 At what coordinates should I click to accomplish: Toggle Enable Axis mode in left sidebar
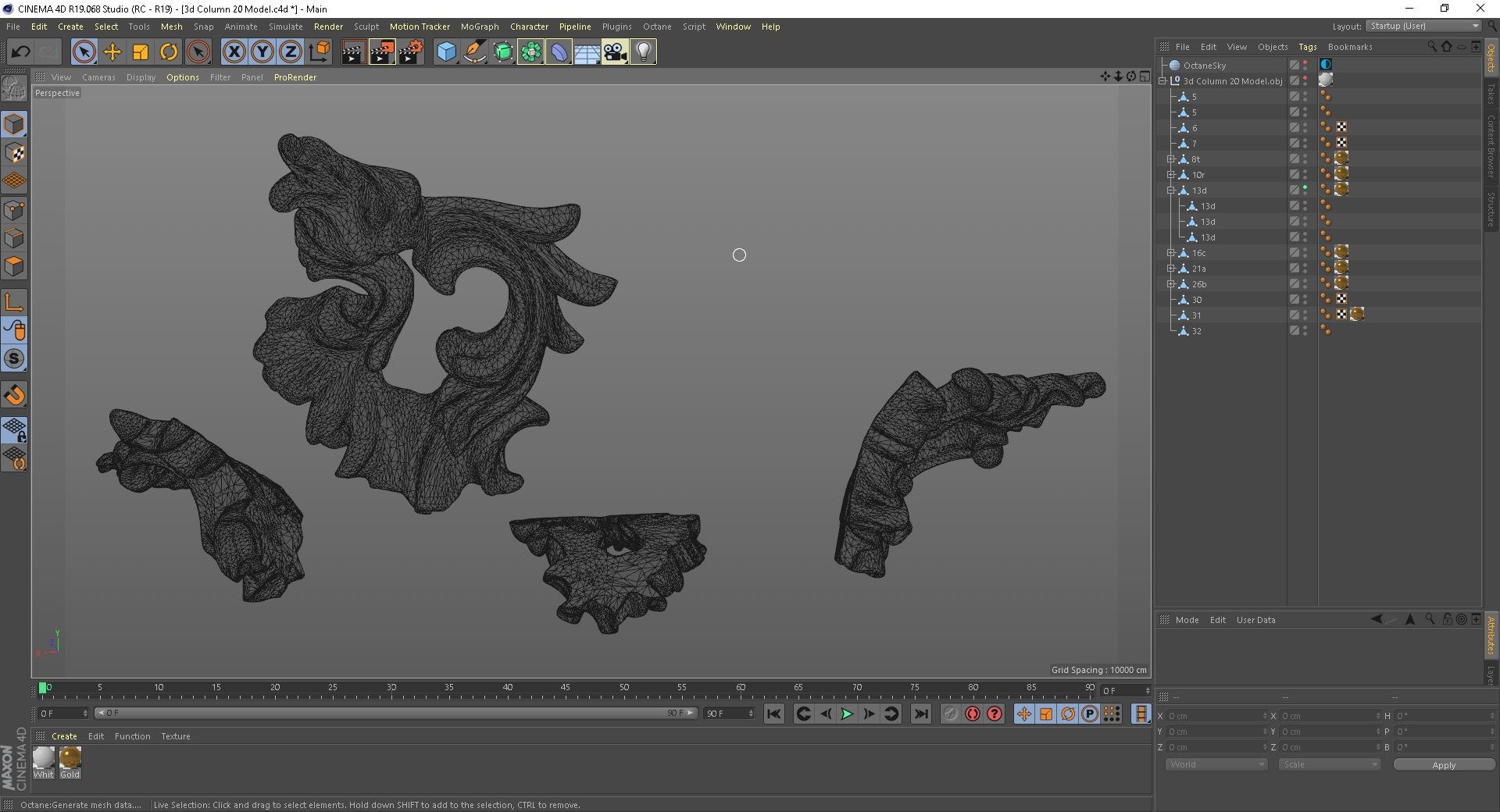[x=14, y=302]
